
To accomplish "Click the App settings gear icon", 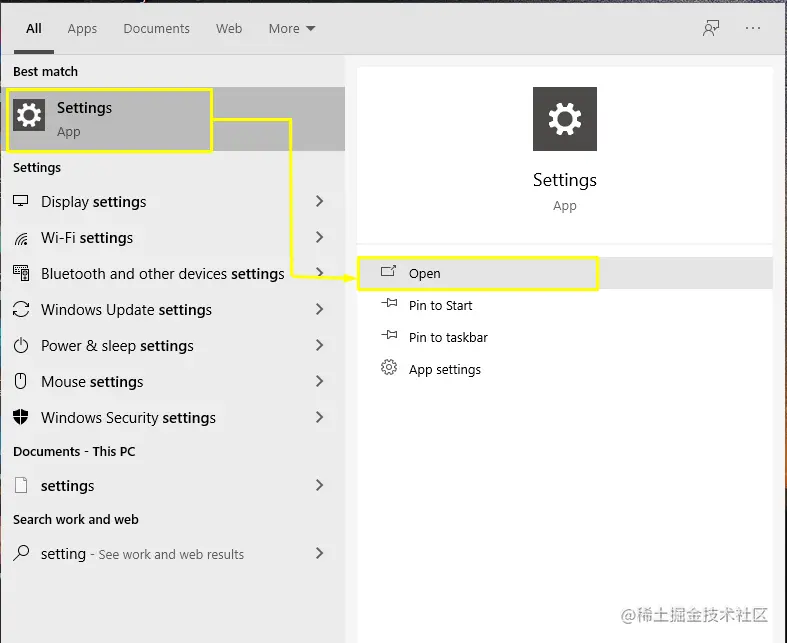I will click(x=388, y=367).
